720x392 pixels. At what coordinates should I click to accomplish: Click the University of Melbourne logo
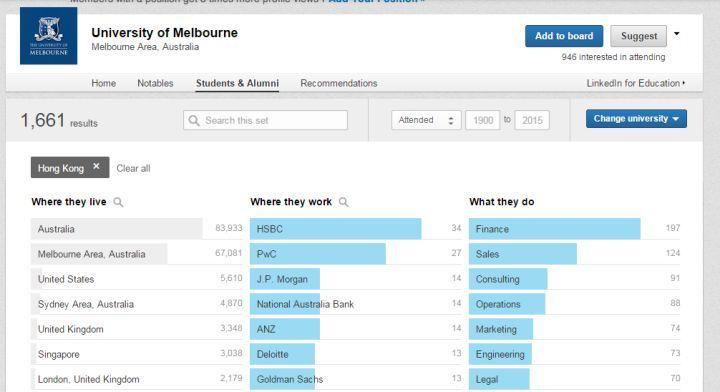[49, 36]
